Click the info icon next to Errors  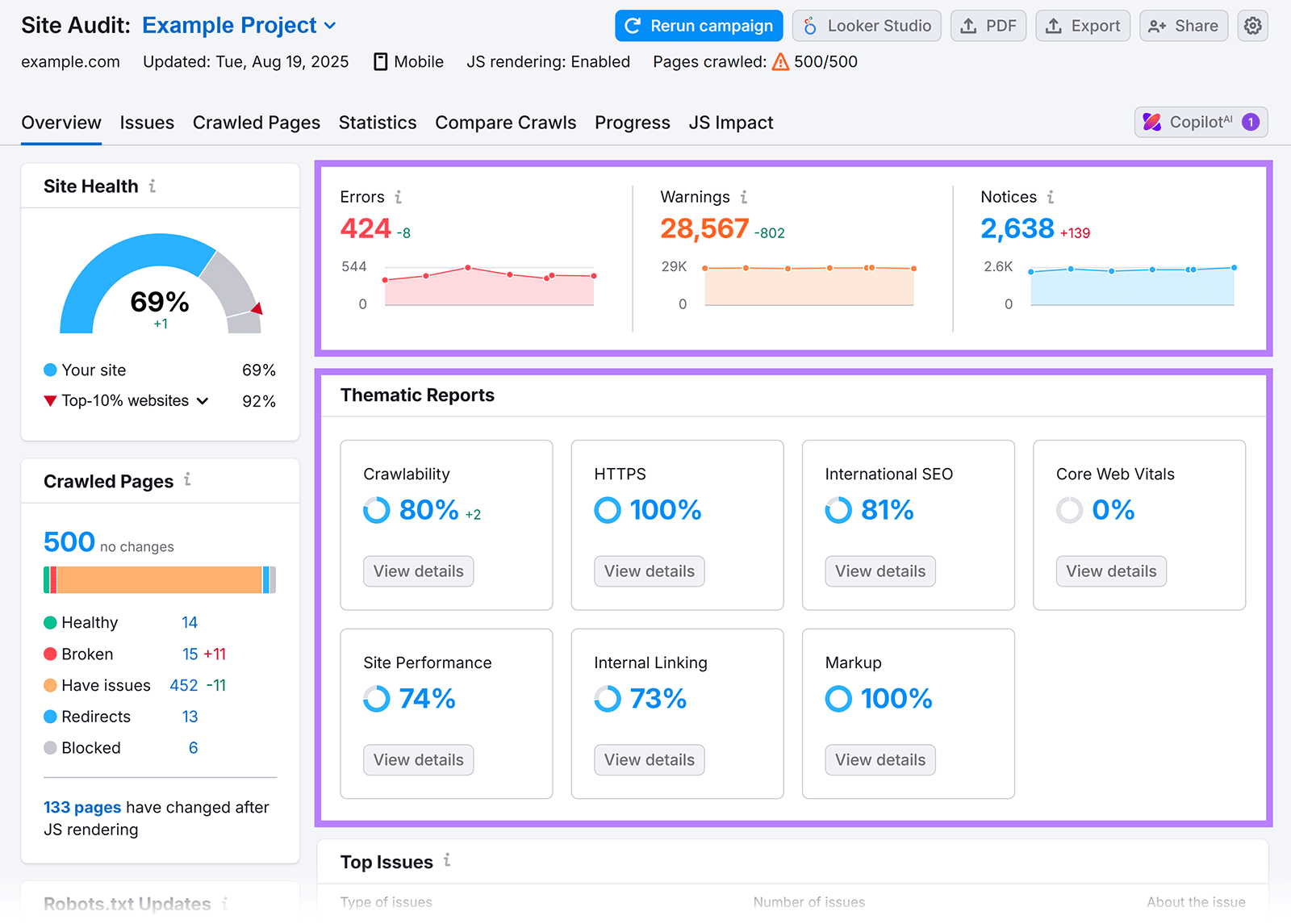click(x=399, y=196)
